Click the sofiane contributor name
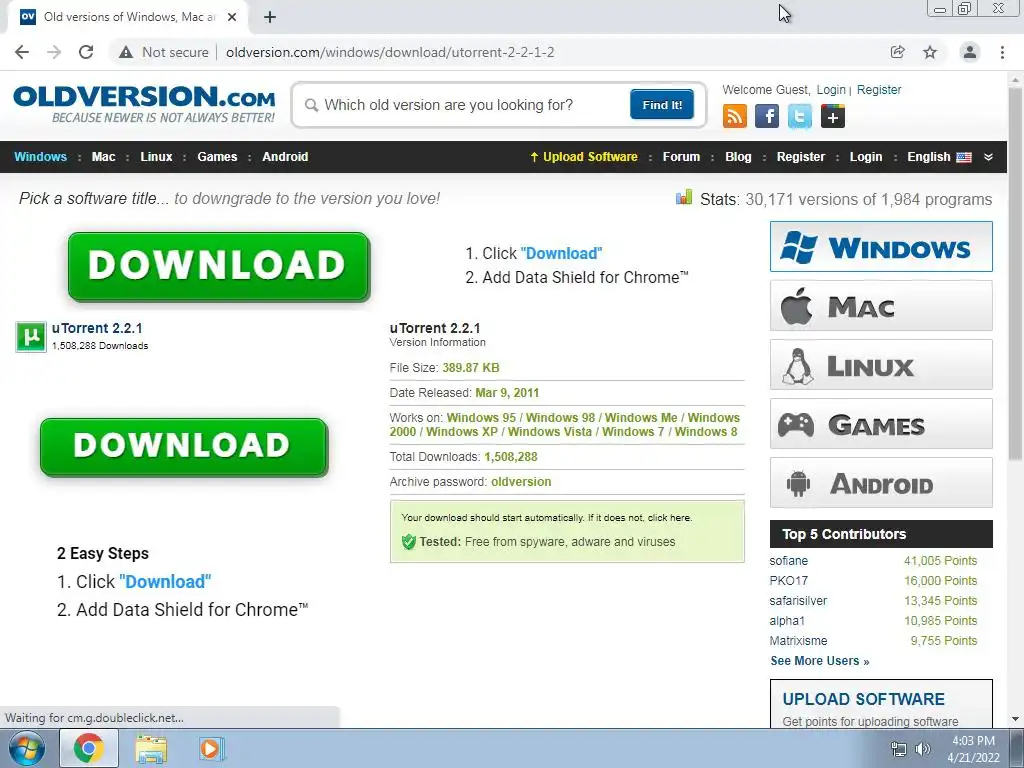 [788, 561]
